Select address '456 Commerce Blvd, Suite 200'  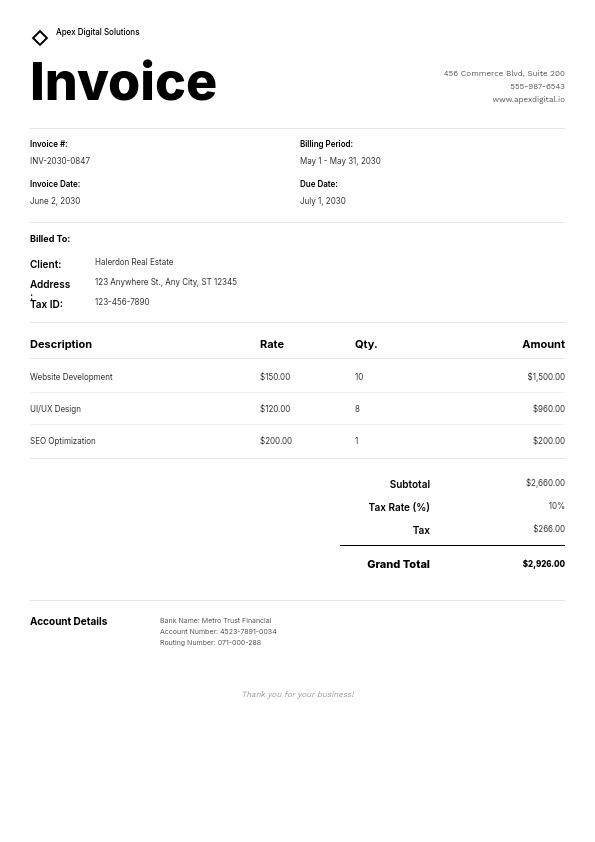point(504,73)
